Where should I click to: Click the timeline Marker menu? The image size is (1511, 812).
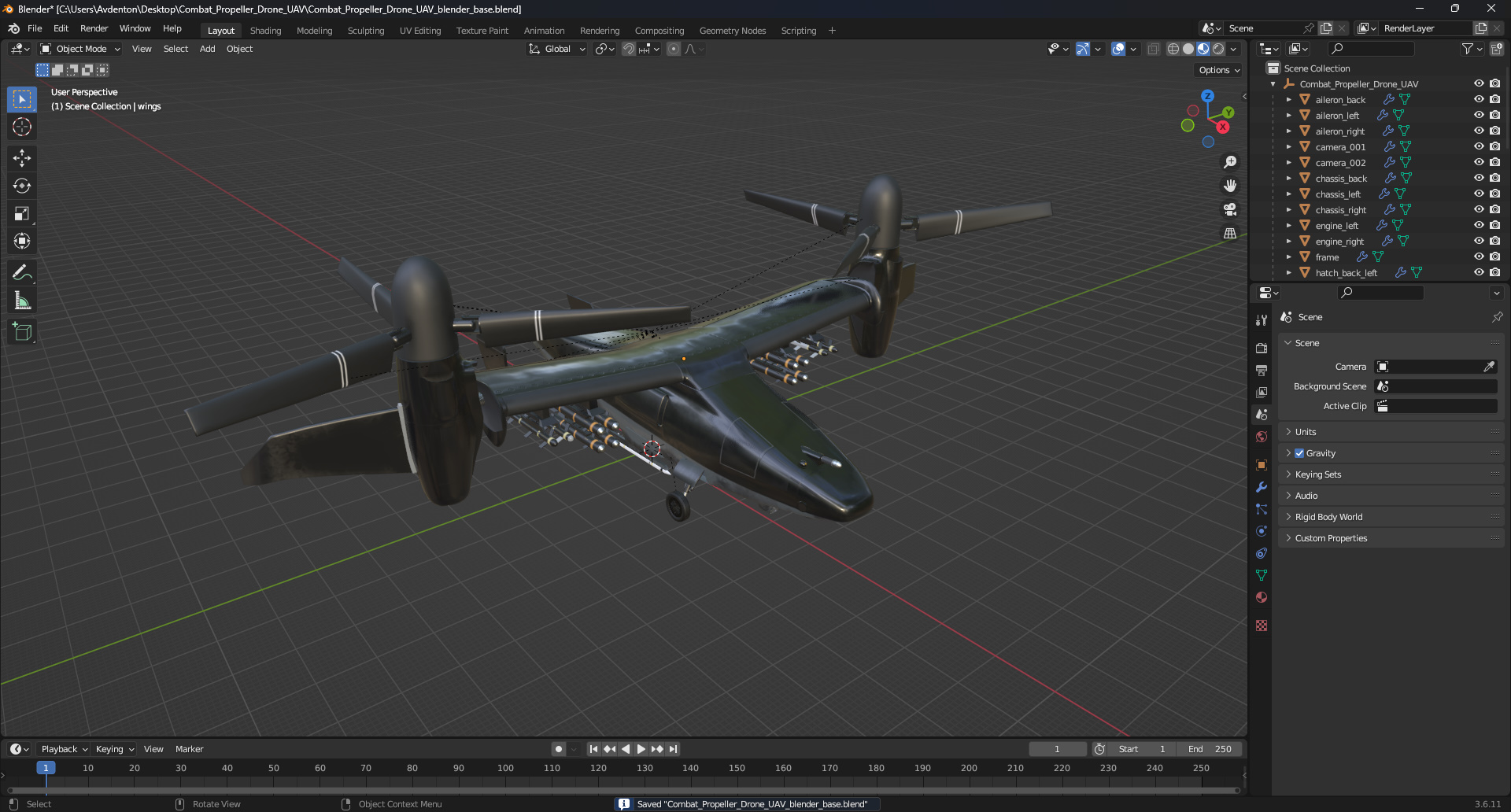click(x=189, y=749)
